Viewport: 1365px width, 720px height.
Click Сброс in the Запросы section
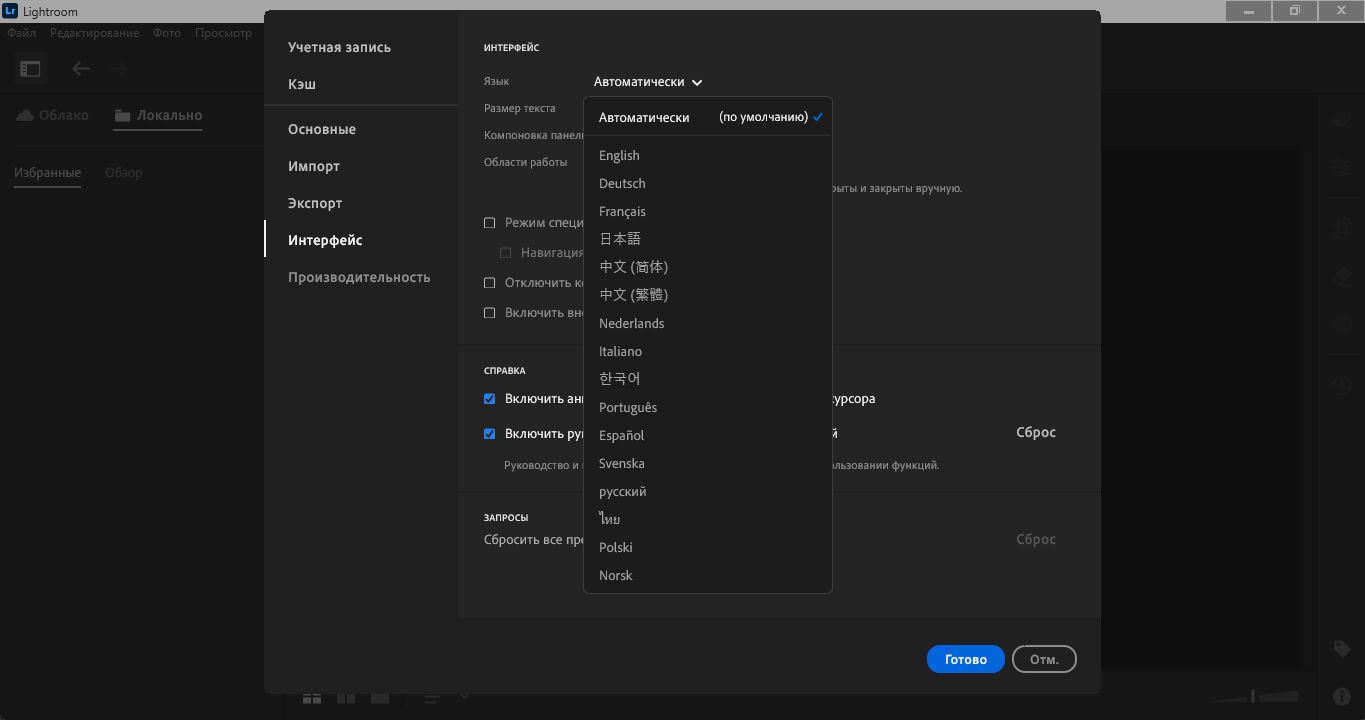tap(1036, 539)
